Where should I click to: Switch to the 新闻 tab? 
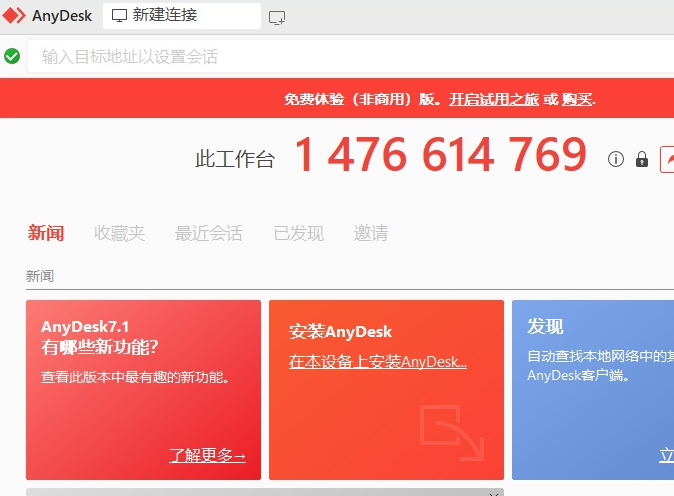46,233
